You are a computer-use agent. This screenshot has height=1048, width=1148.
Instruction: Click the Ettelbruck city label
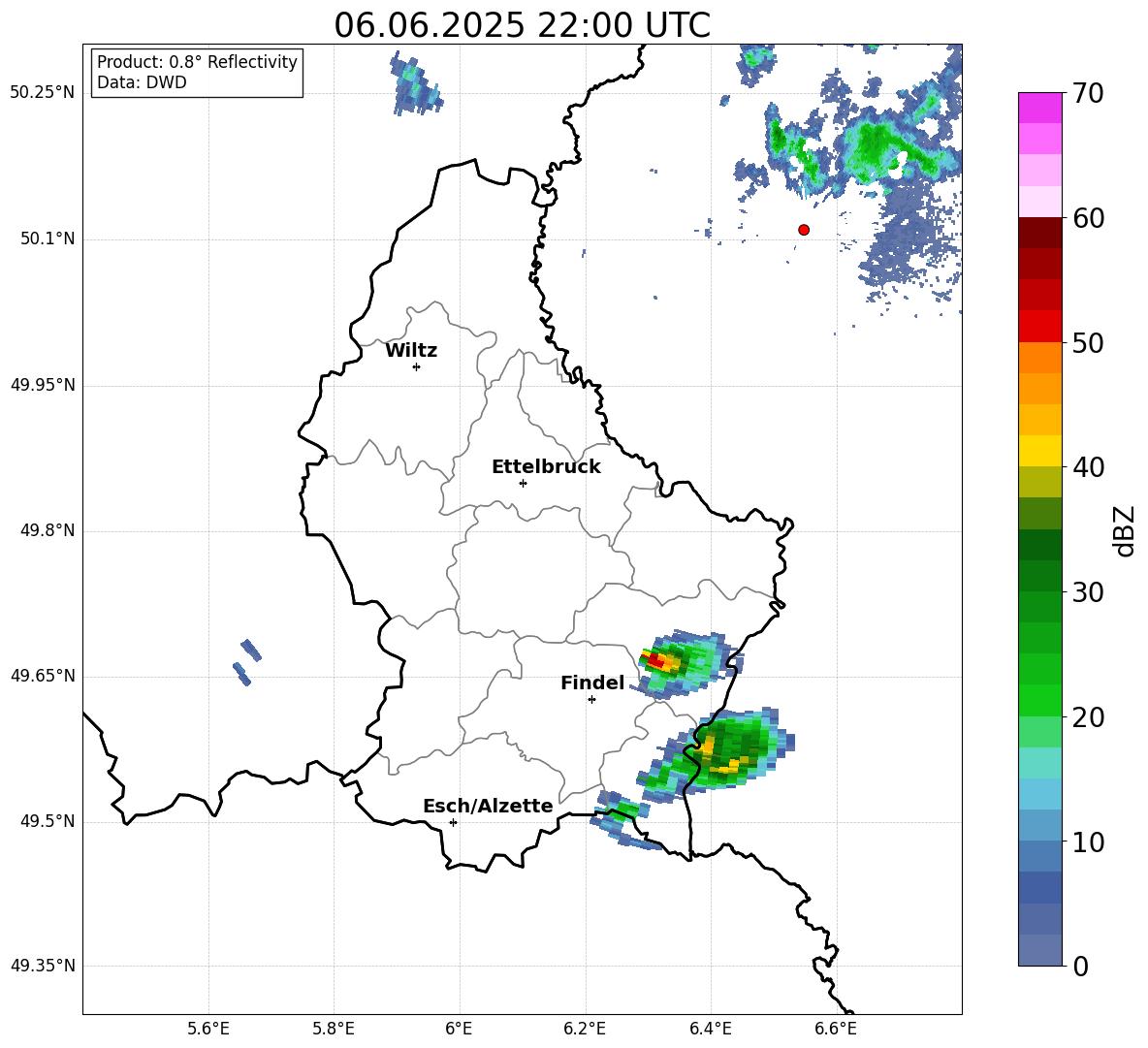pyautogui.click(x=546, y=467)
